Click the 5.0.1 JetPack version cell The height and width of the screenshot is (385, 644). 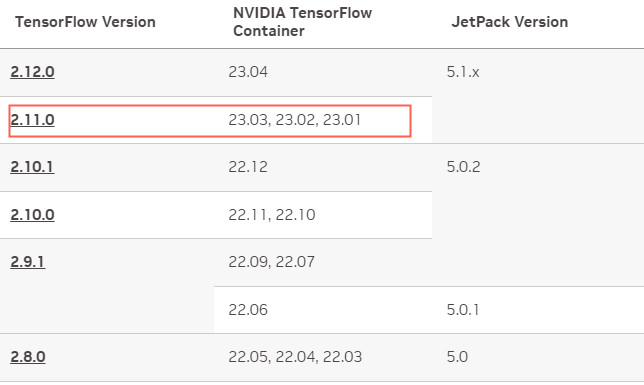pyautogui.click(x=463, y=310)
